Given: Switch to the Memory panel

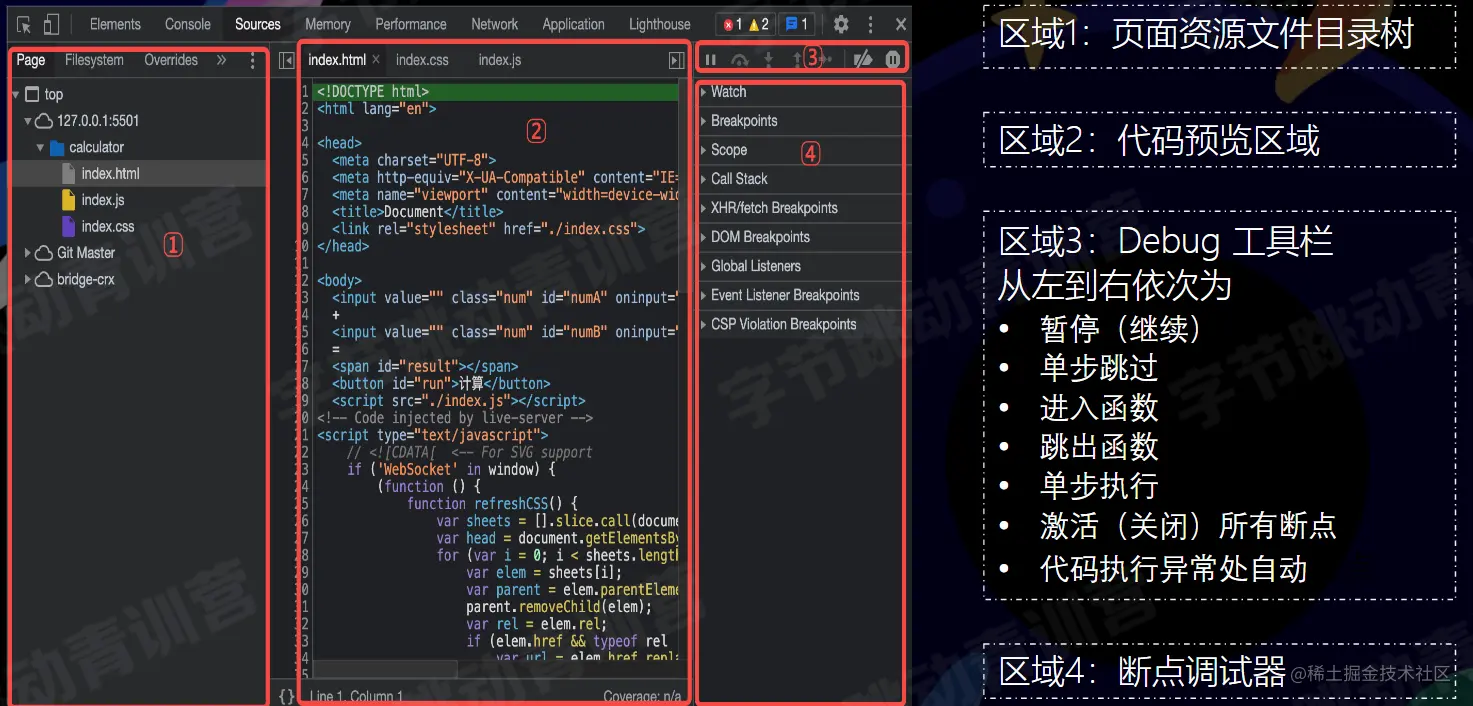Looking at the screenshot, I should coord(328,24).
